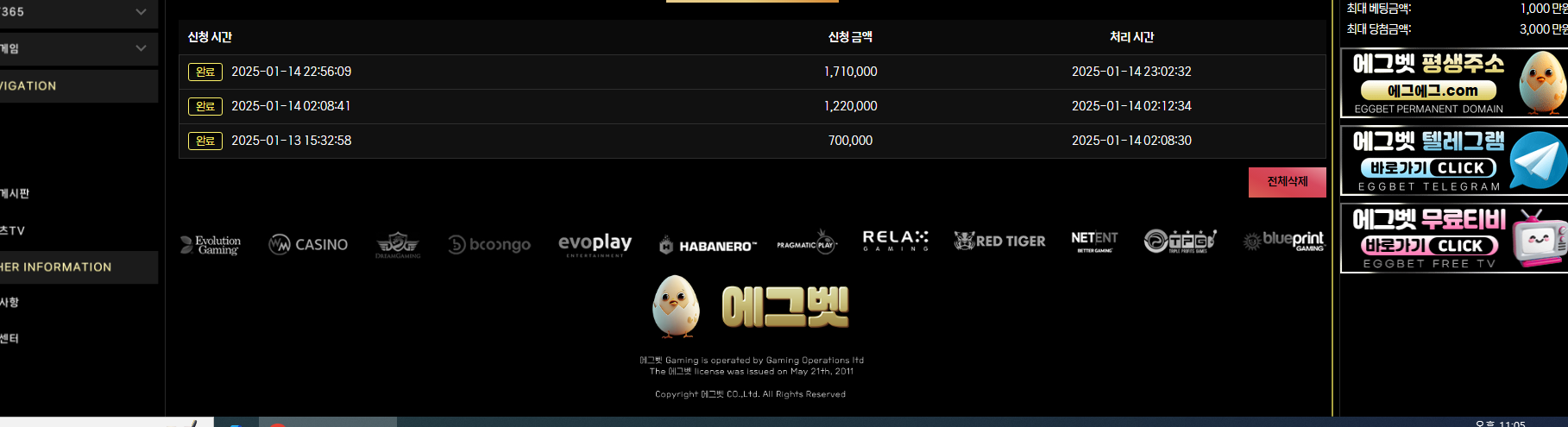Expand the 게임 sidebar dropdown chevron

tap(141, 48)
